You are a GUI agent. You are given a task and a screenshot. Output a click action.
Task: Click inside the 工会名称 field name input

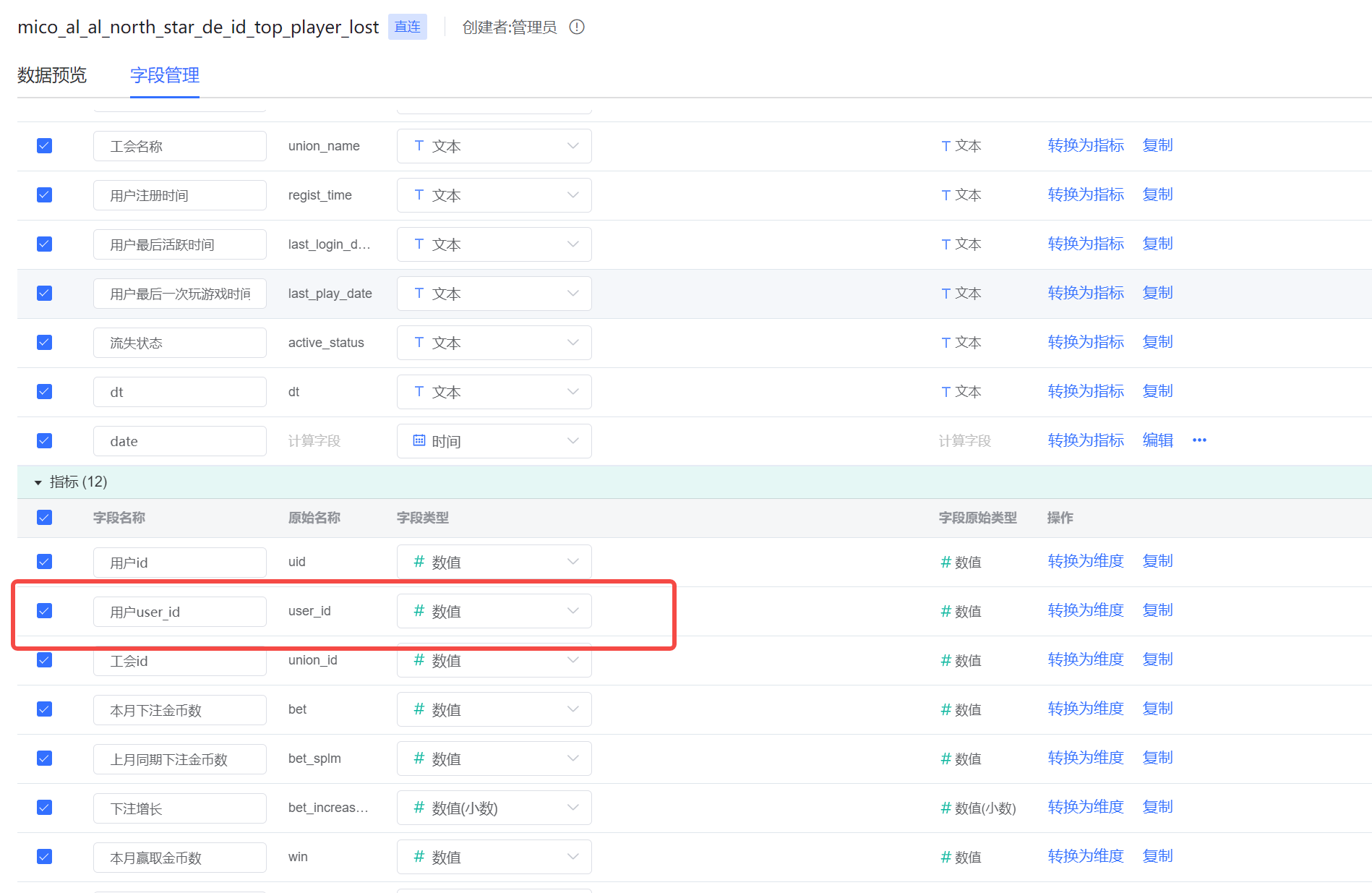[179, 145]
